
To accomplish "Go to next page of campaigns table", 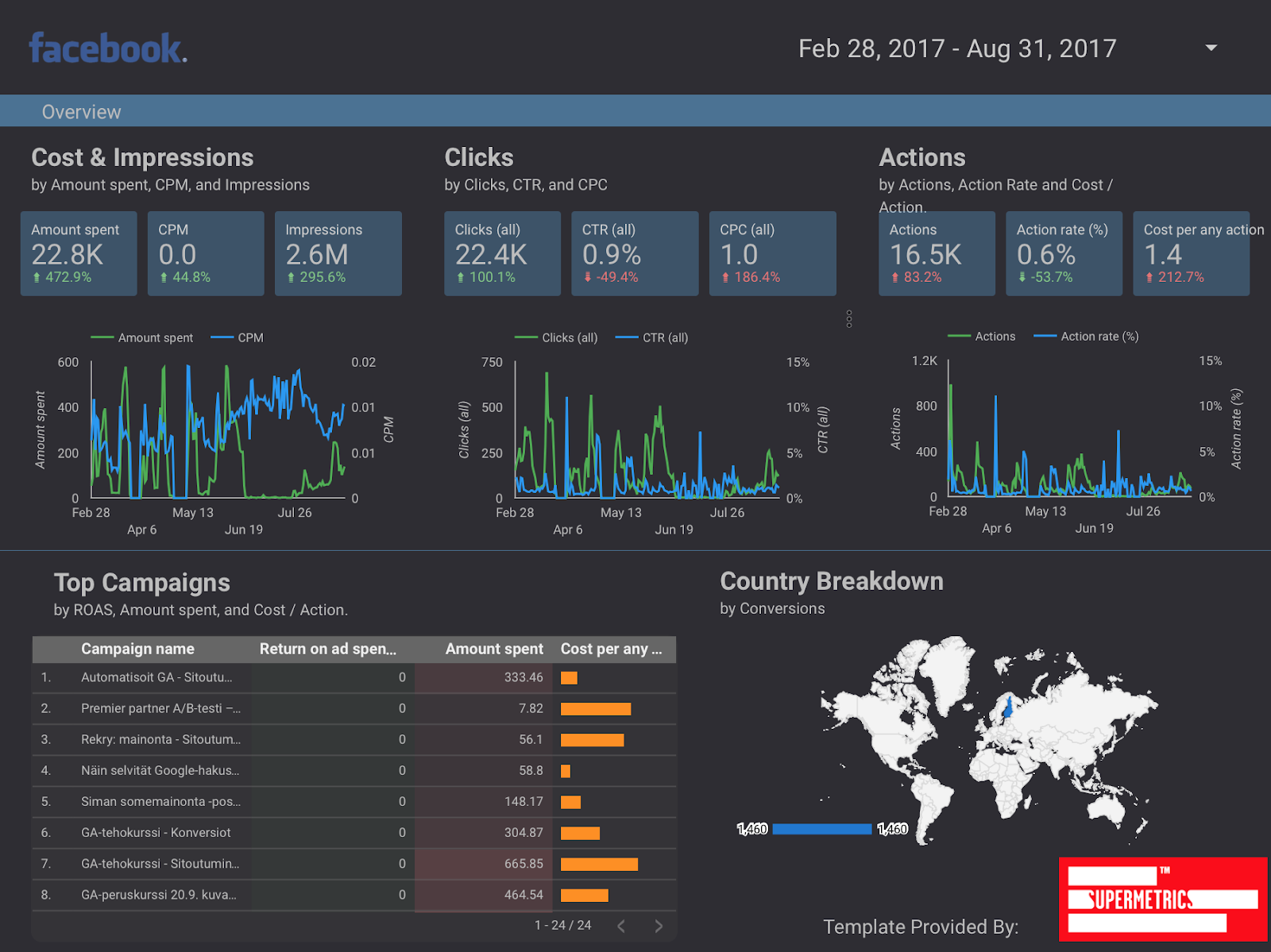I will pos(658,926).
